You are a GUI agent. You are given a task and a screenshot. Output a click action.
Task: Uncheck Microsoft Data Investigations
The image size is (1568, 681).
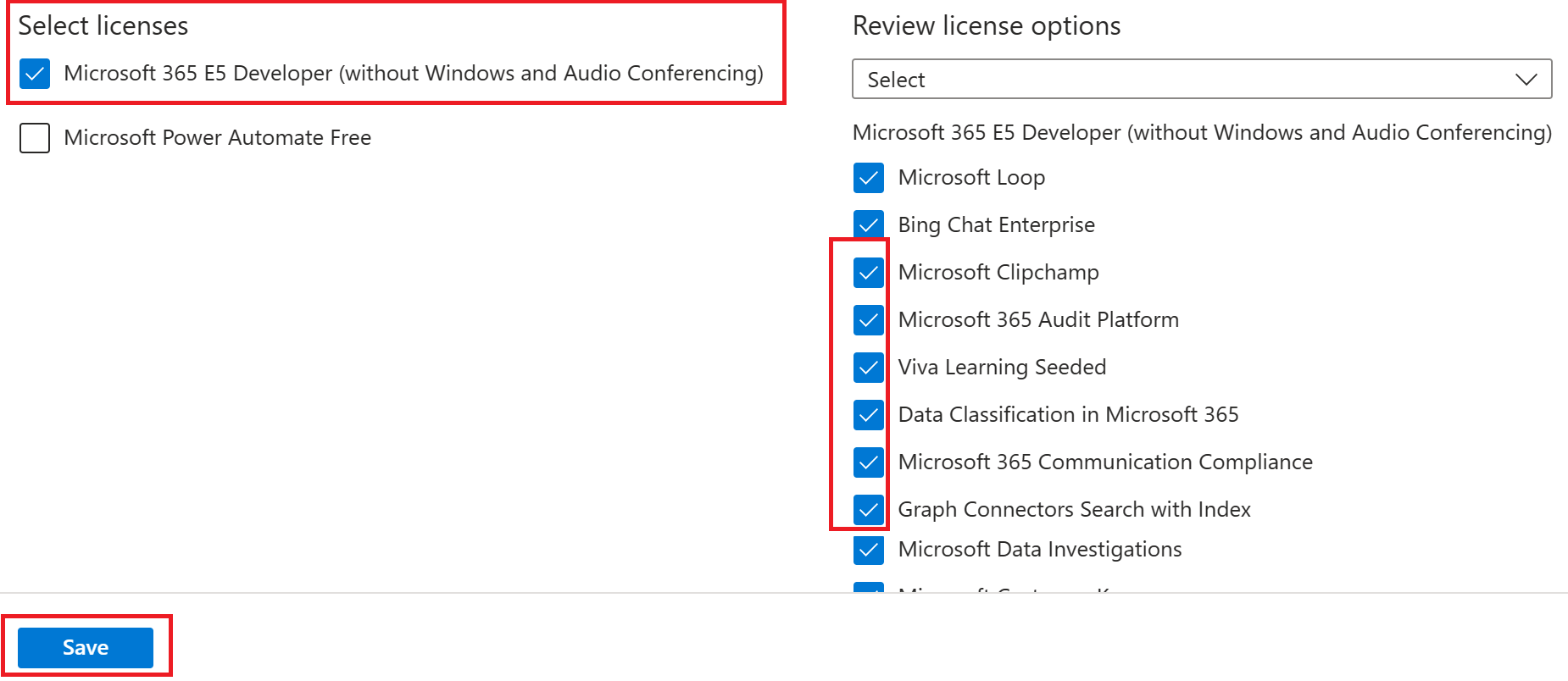pos(869,550)
